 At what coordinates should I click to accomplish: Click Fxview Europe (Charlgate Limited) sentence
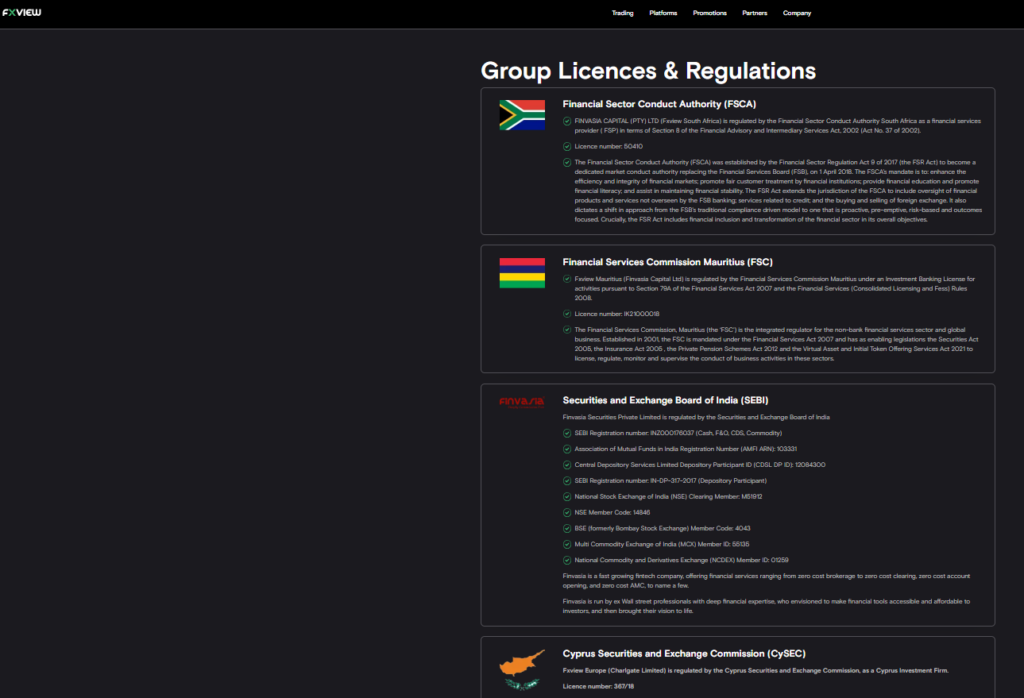755,671
